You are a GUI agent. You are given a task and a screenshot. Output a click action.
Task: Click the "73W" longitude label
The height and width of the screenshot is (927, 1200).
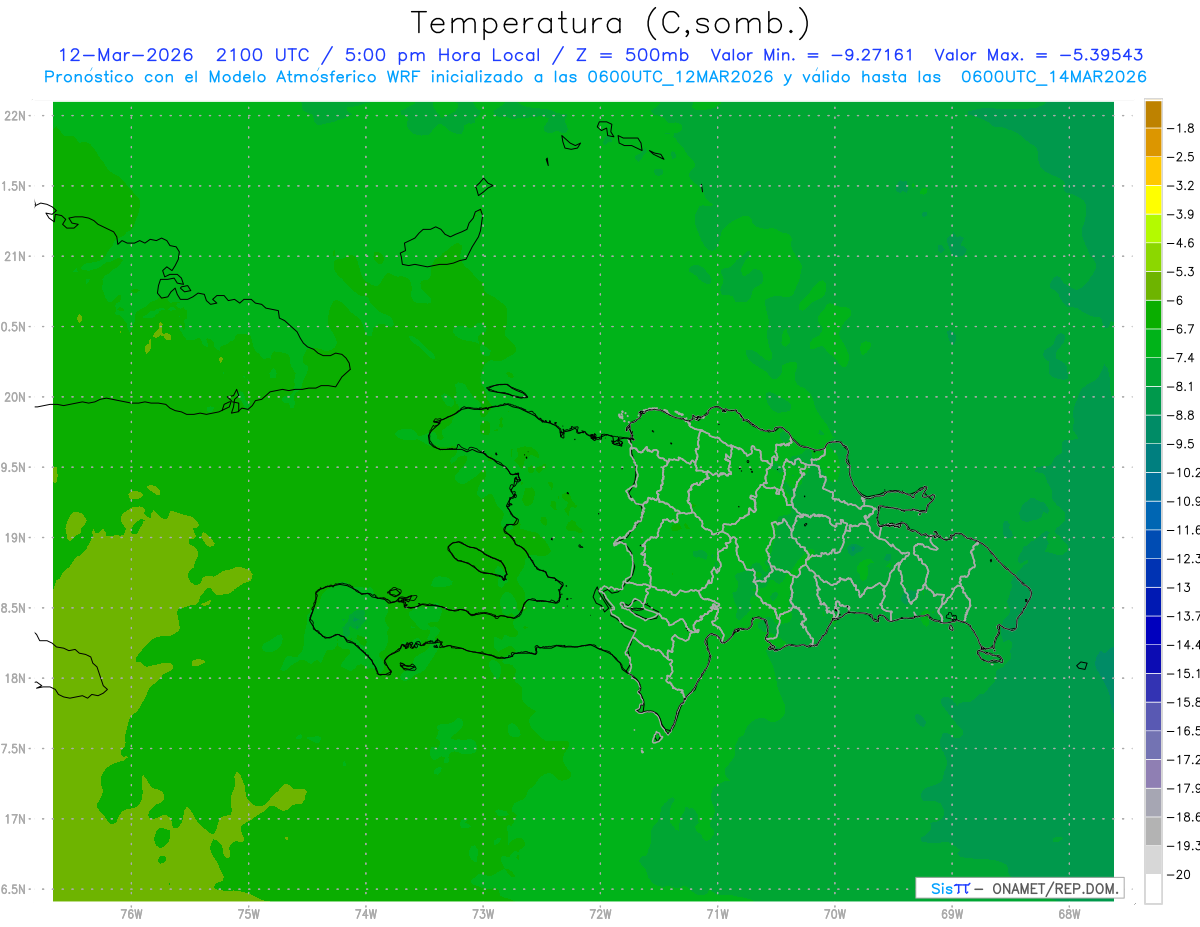click(x=483, y=915)
